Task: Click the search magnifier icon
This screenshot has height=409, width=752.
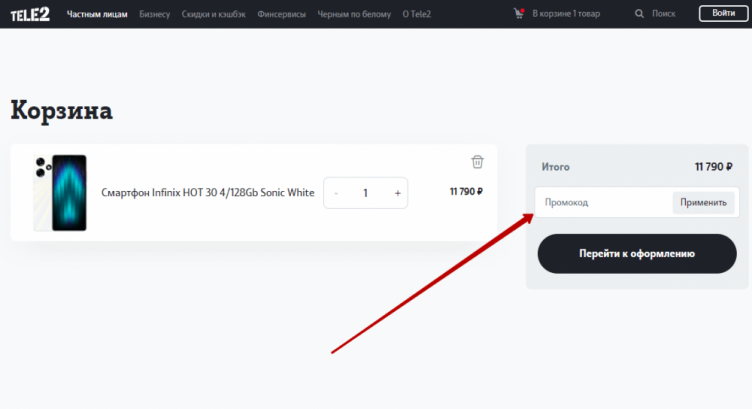Action: click(x=640, y=14)
